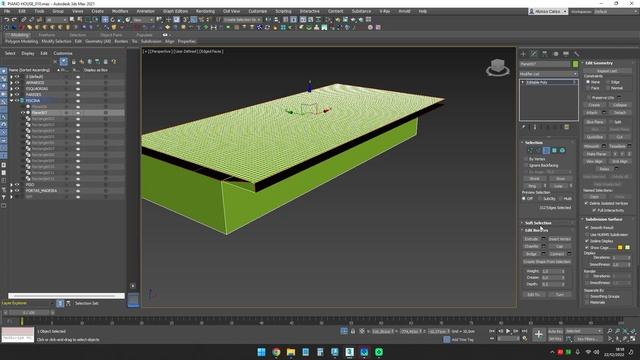
Task: Open the Rendering menu
Action: pyautogui.click(x=205, y=11)
